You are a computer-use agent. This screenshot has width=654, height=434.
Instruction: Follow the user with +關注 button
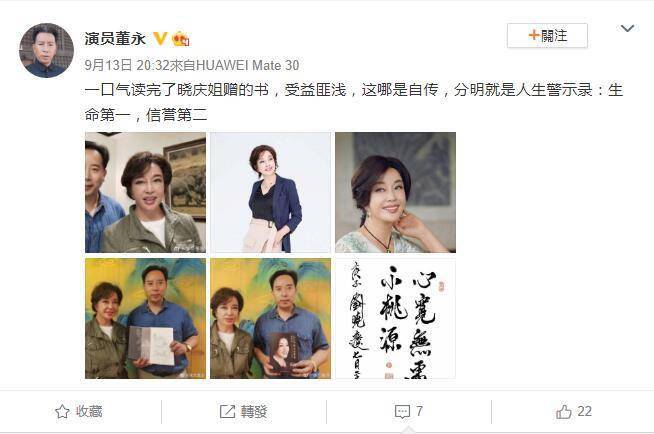pos(547,36)
